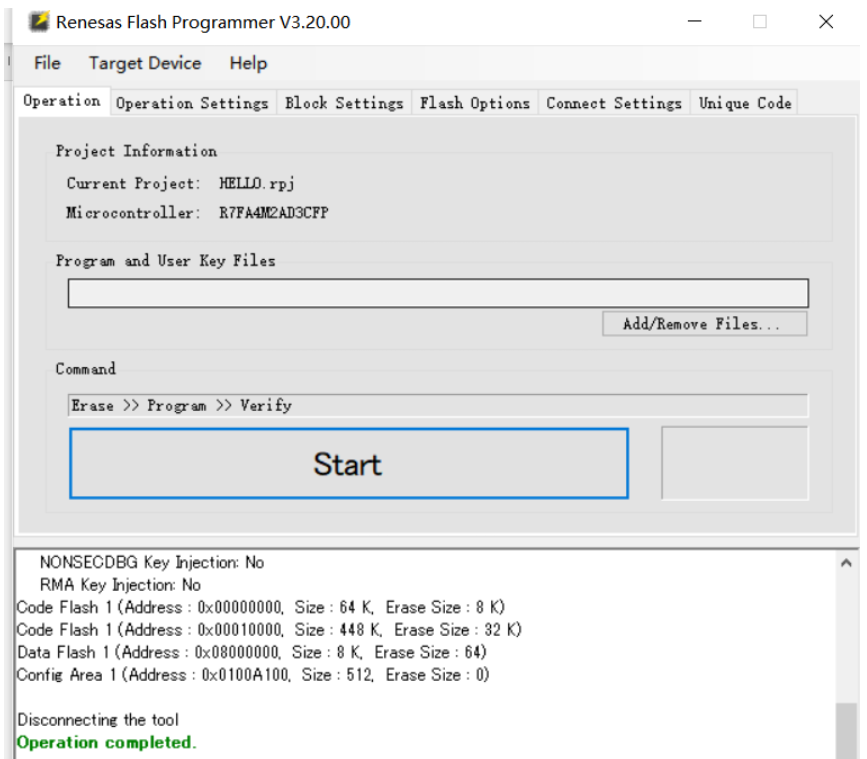Click the Erase >> Program >> Verify command box
Viewport: 867px width, 759px height.
(x=438, y=405)
